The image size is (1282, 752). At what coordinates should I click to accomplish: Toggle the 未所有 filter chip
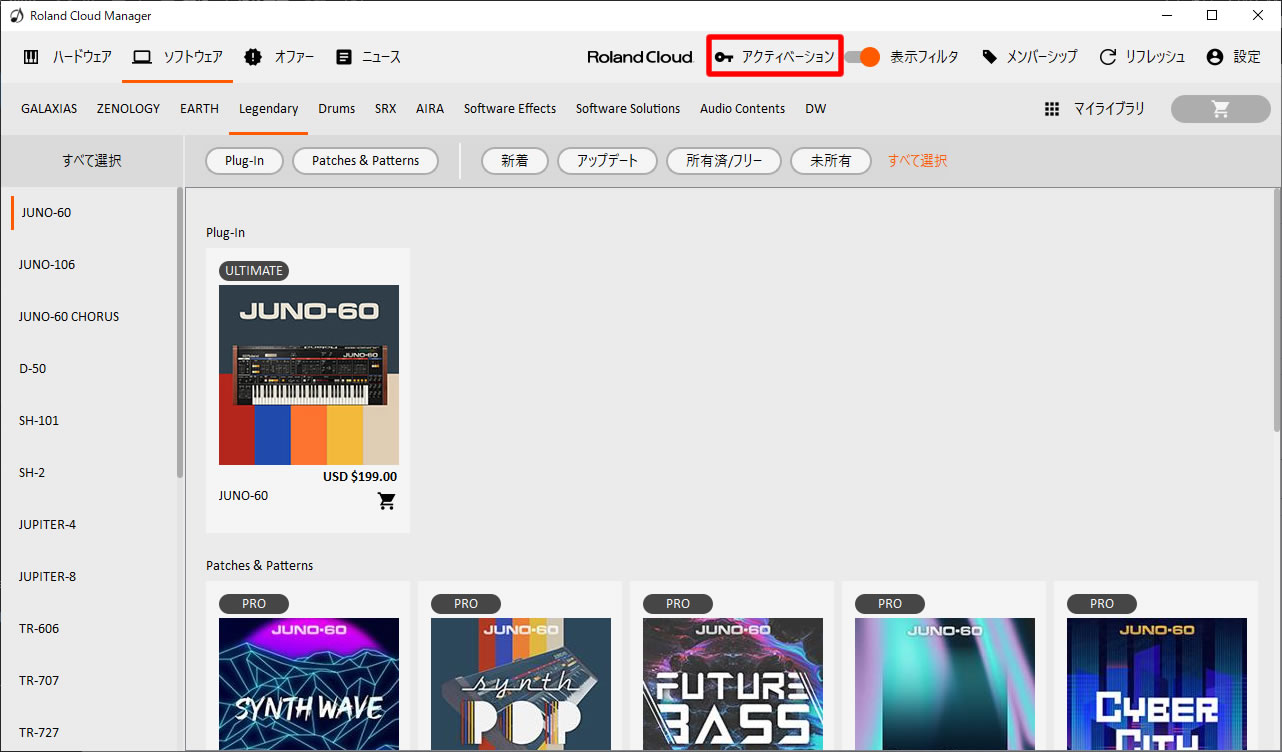pyautogui.click(x=831, y=160)
